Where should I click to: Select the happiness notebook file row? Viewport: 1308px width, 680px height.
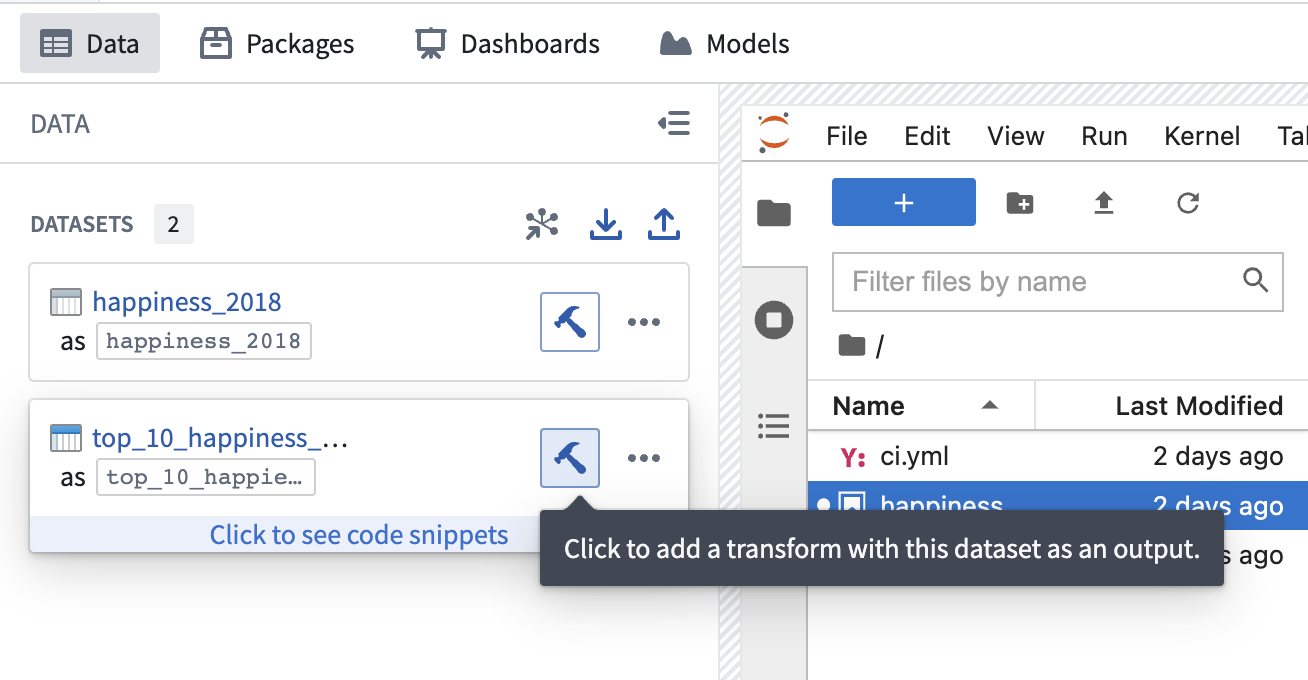coord(1058,505)
